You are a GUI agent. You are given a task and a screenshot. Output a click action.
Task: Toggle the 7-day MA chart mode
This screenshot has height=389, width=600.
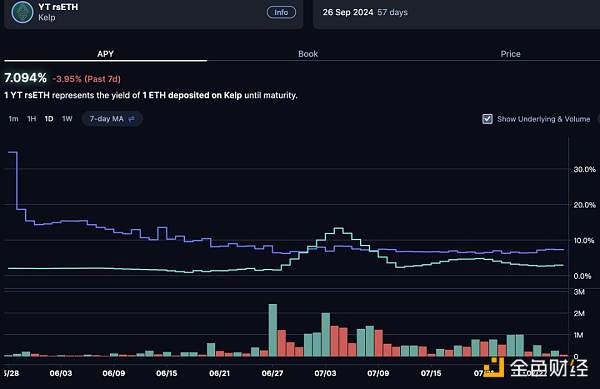(112, 119)
